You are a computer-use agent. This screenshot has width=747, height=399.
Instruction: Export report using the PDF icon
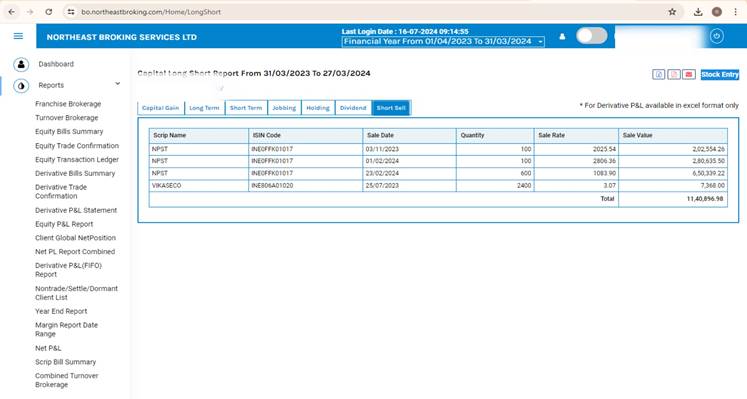tap(674, 74)
